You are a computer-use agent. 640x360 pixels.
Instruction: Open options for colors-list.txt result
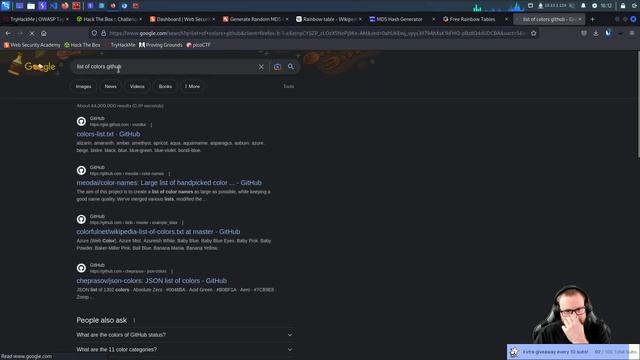(x=151, y=125)
